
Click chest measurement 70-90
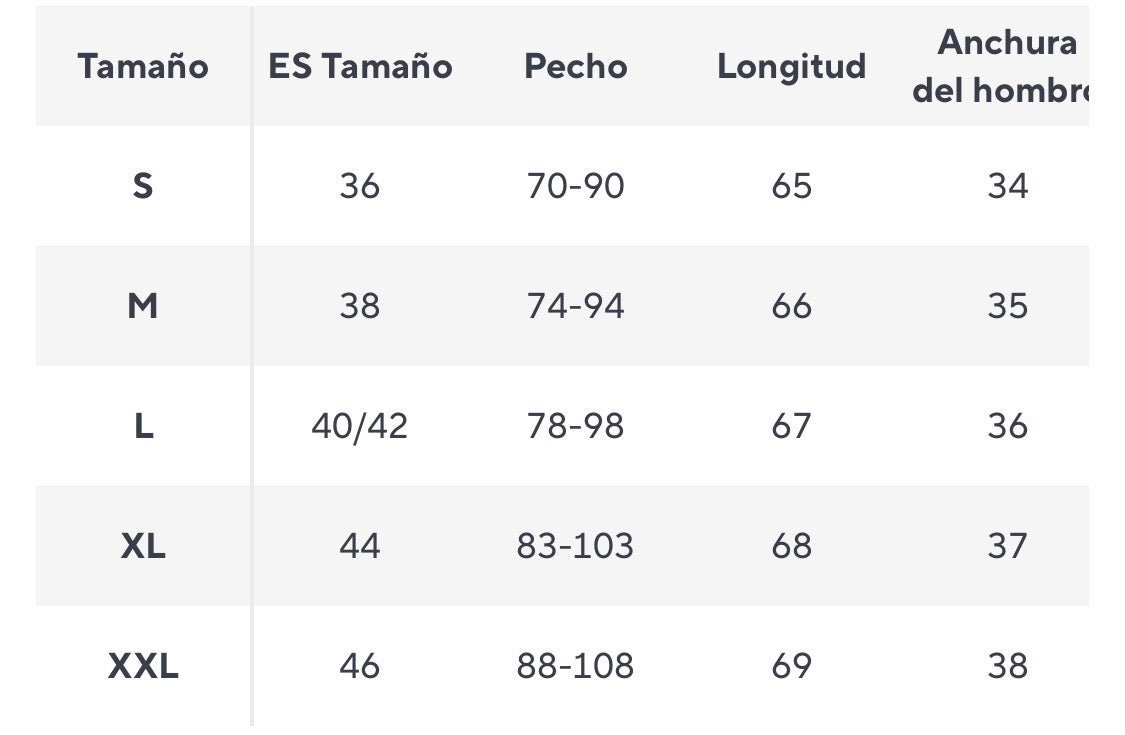coord(576,186)
